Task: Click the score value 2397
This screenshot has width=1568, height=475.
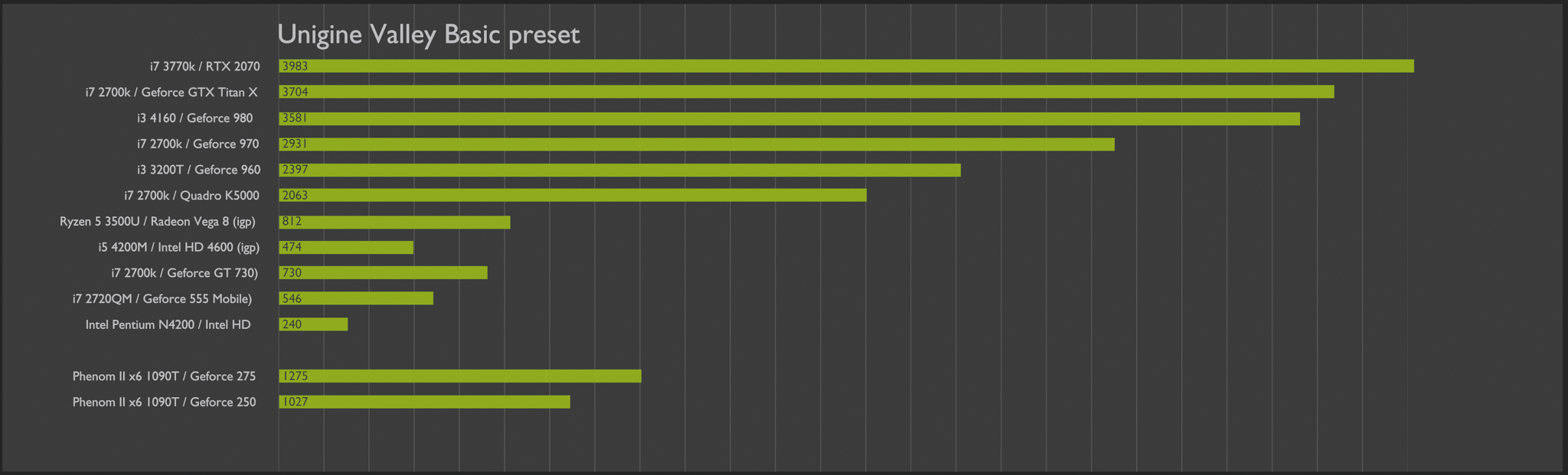Action: pyautogui.click(x=295, y=170)
